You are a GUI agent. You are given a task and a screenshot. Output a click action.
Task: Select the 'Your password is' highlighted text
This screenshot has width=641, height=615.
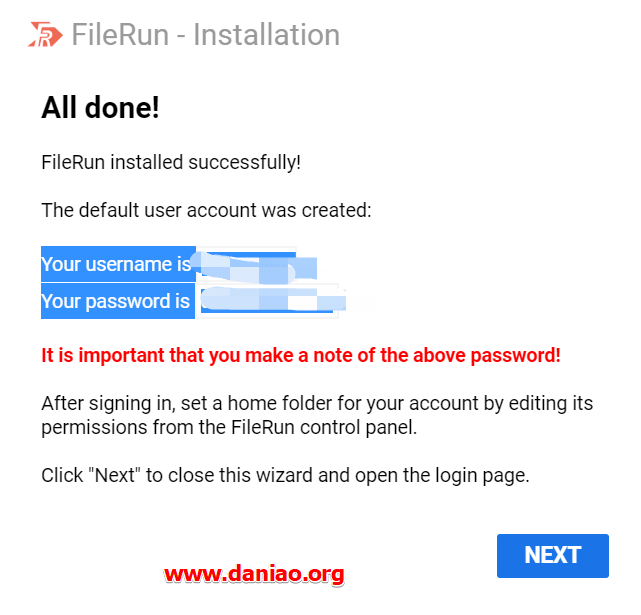115,301
